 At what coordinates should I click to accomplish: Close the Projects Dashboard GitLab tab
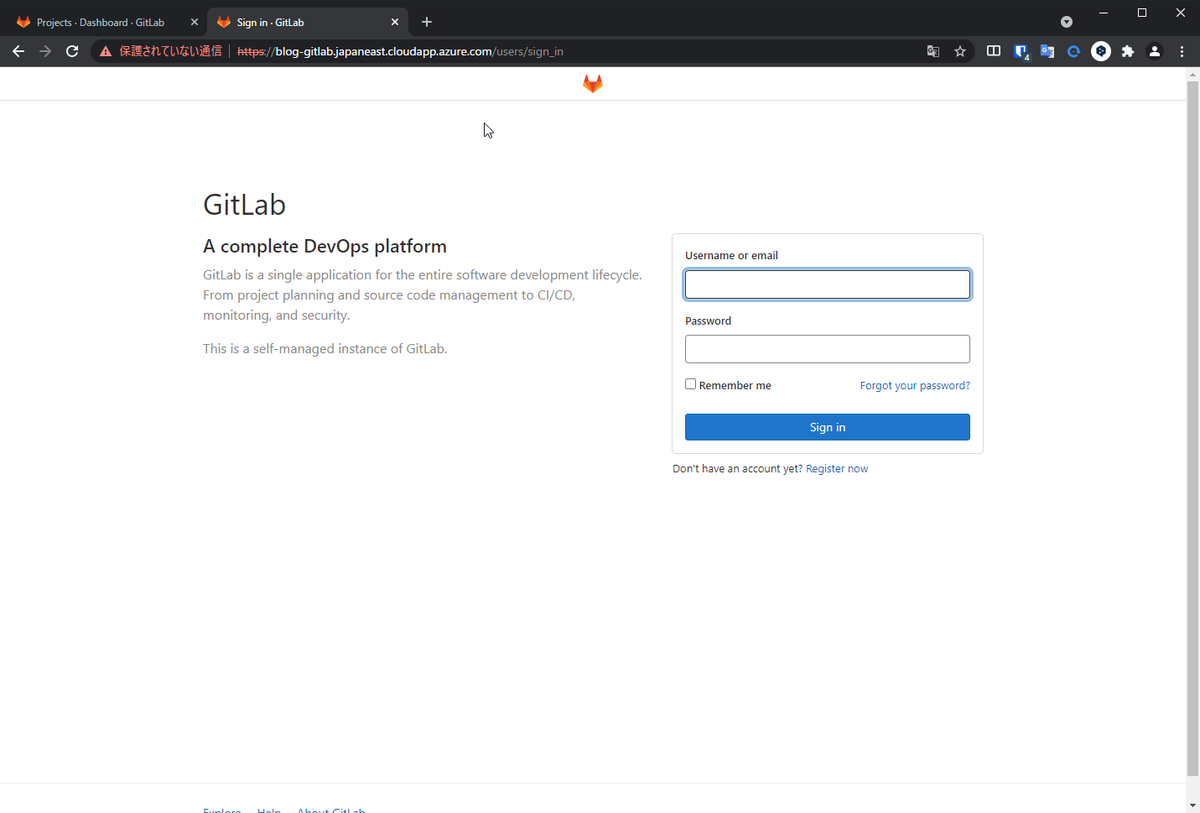coord(194,22)
